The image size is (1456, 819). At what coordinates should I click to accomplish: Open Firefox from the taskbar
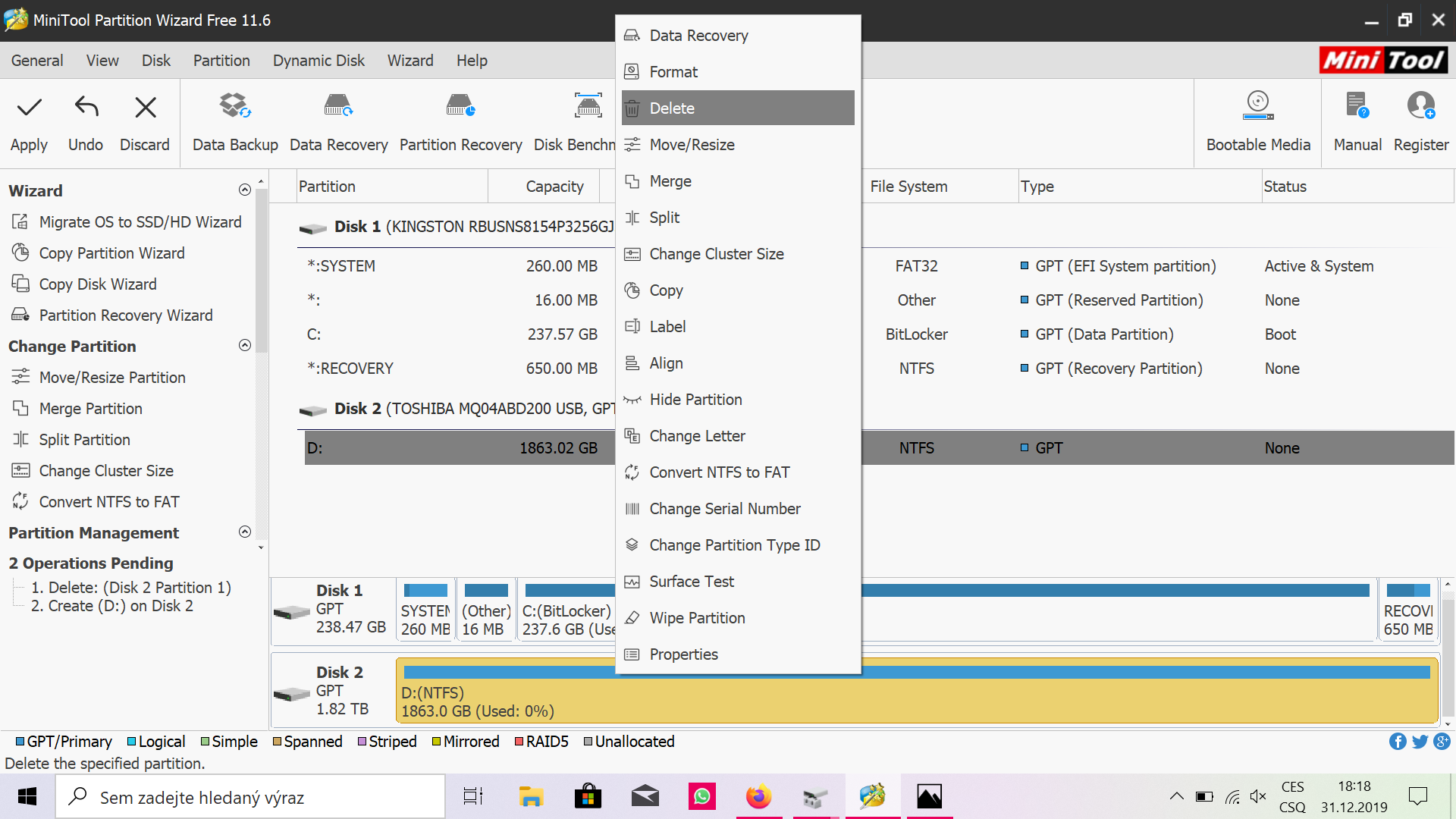coord(758,797)
